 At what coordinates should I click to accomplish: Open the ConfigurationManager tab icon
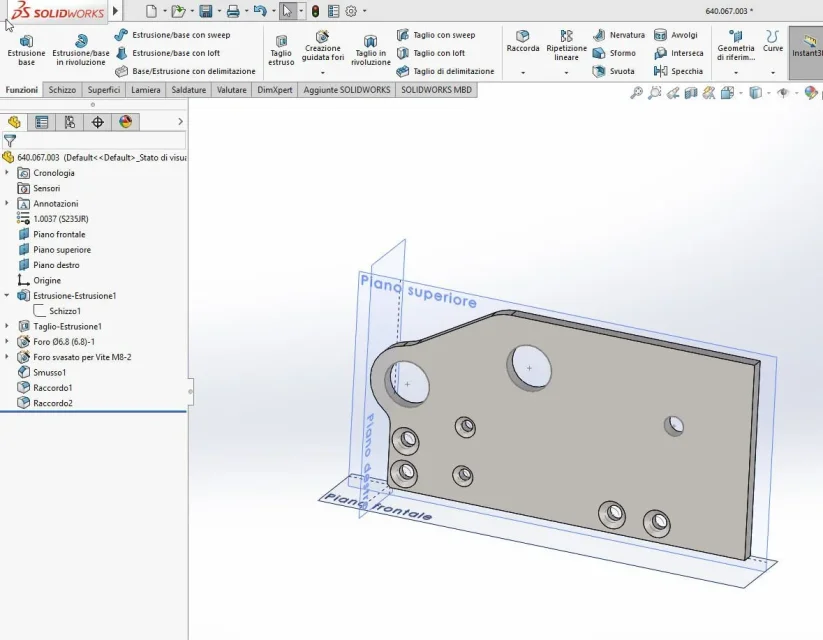[x=70, y=122]
